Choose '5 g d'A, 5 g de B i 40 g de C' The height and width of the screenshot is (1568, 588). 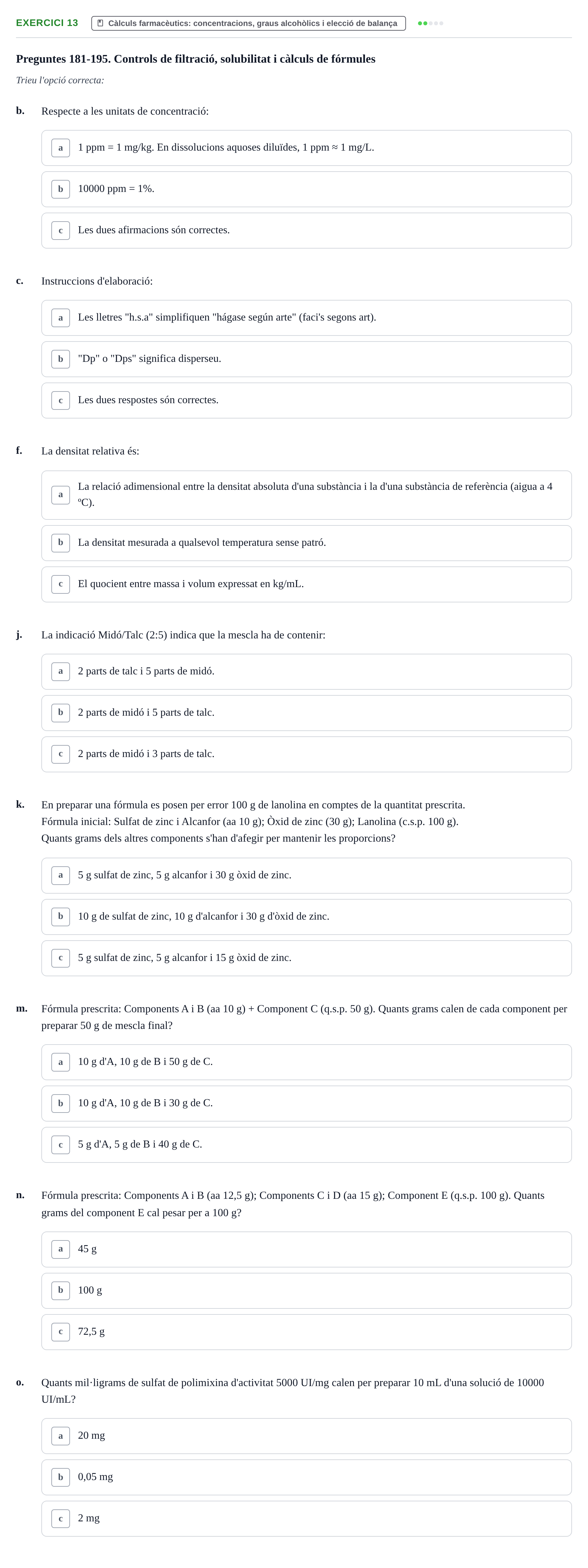306,1145
